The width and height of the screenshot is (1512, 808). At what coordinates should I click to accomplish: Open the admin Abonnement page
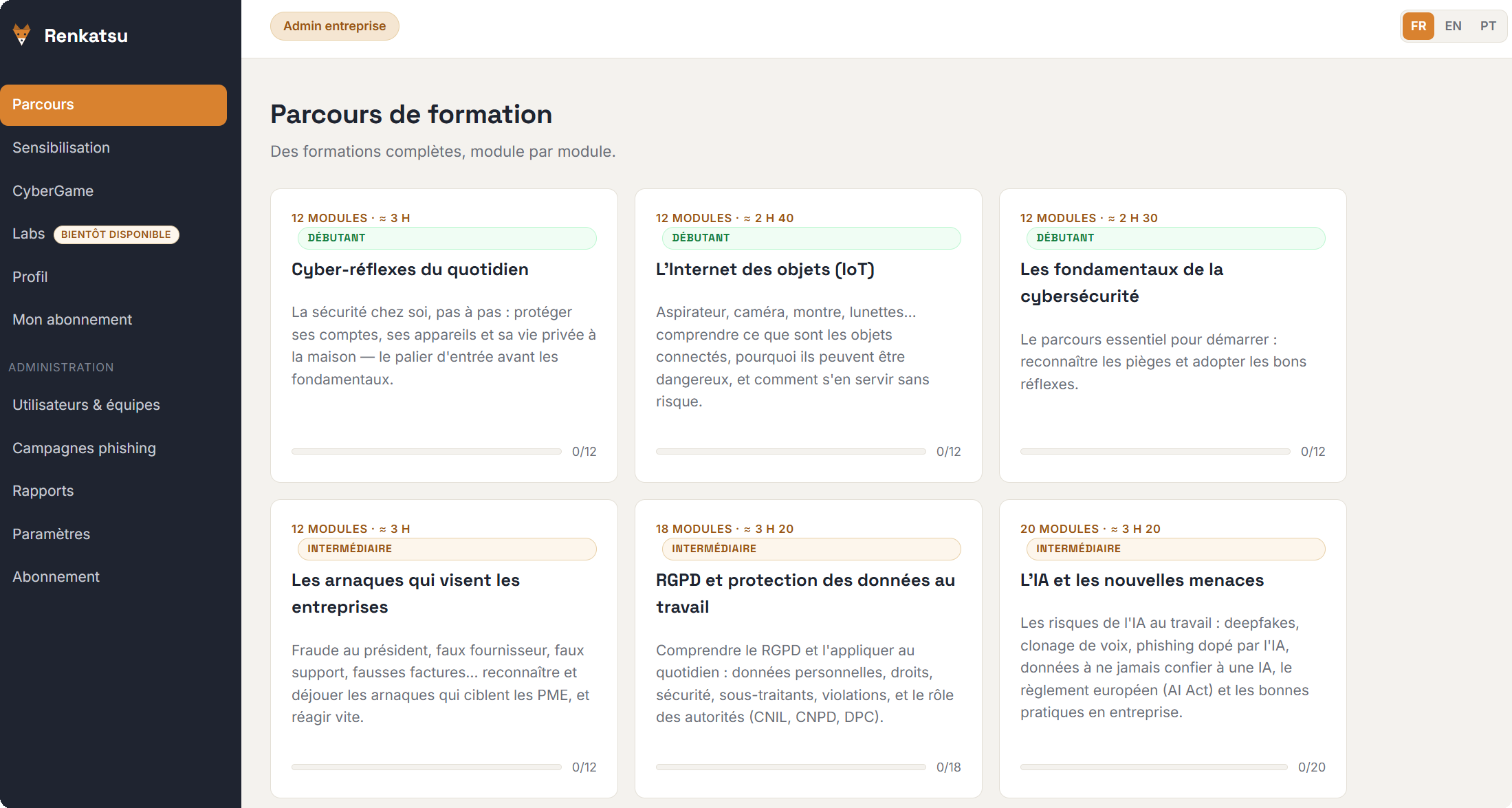click(x=113, y=577)
